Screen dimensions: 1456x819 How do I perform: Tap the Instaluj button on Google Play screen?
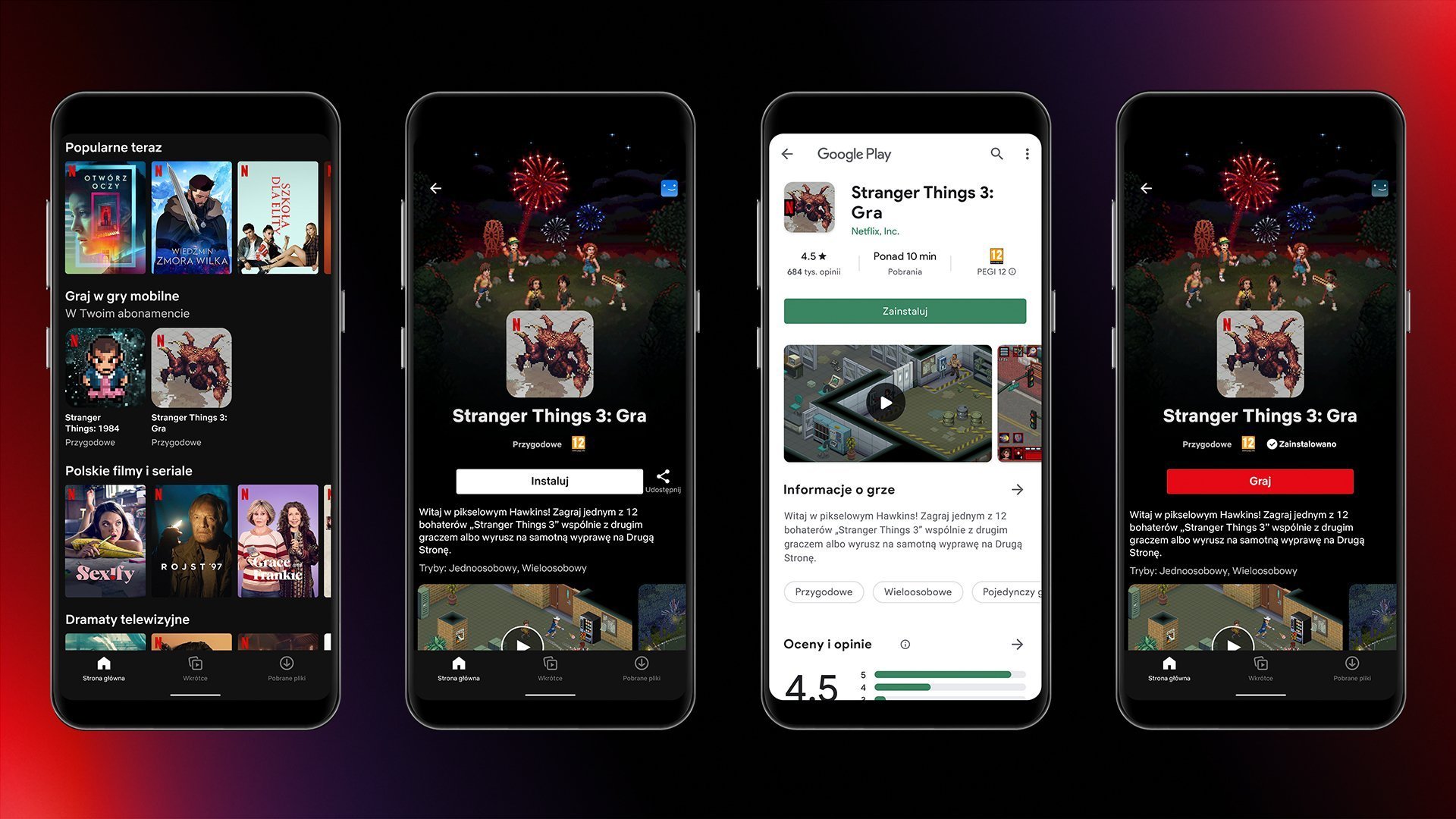coord(901,311)
